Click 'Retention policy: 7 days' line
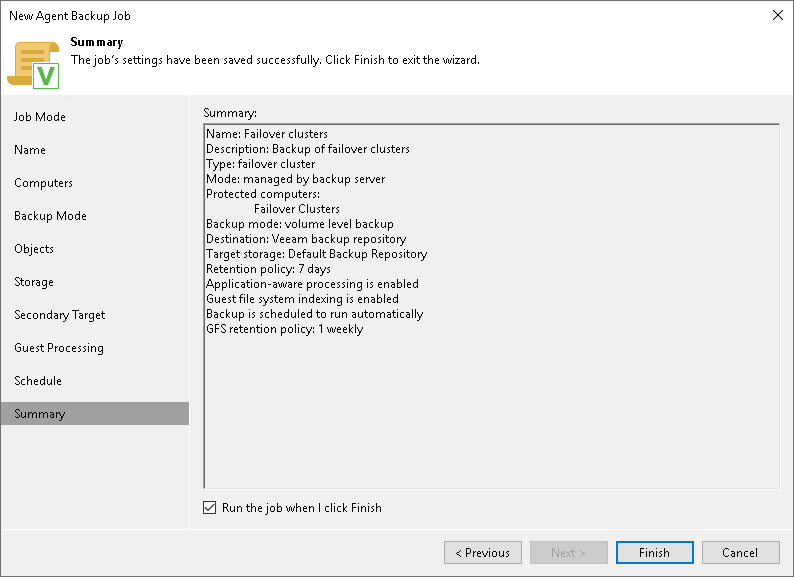Image resolution: width=794 pixels, height=577 pixels. coord(268,269)
